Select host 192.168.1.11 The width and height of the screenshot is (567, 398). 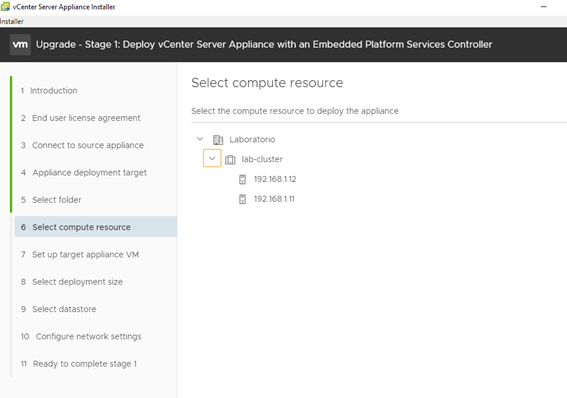274,199
